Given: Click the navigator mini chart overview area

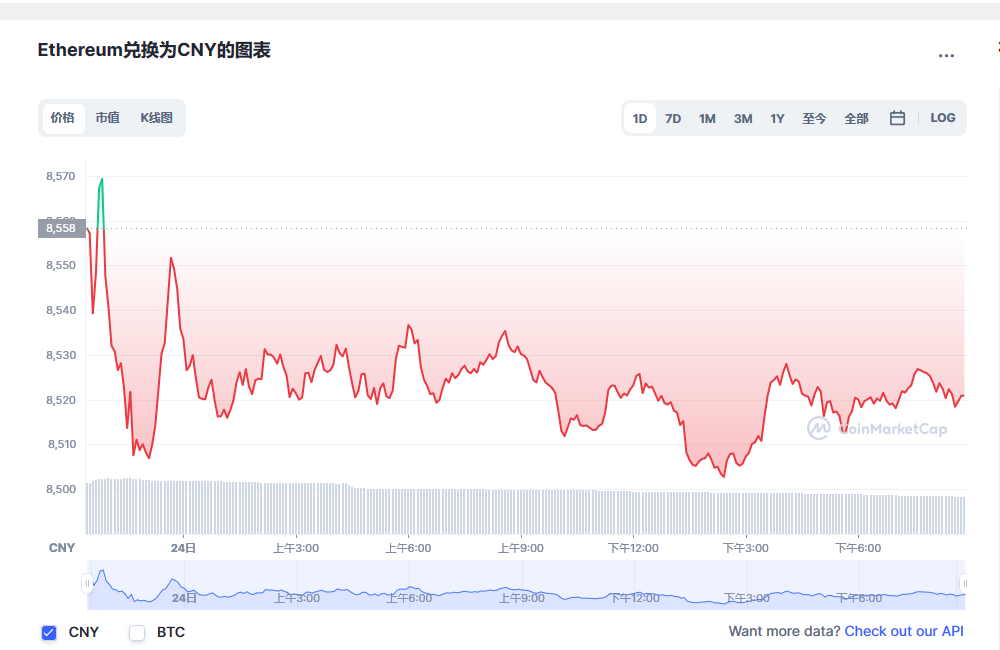Looking at the screenshot, I should [x=526, y=585].
